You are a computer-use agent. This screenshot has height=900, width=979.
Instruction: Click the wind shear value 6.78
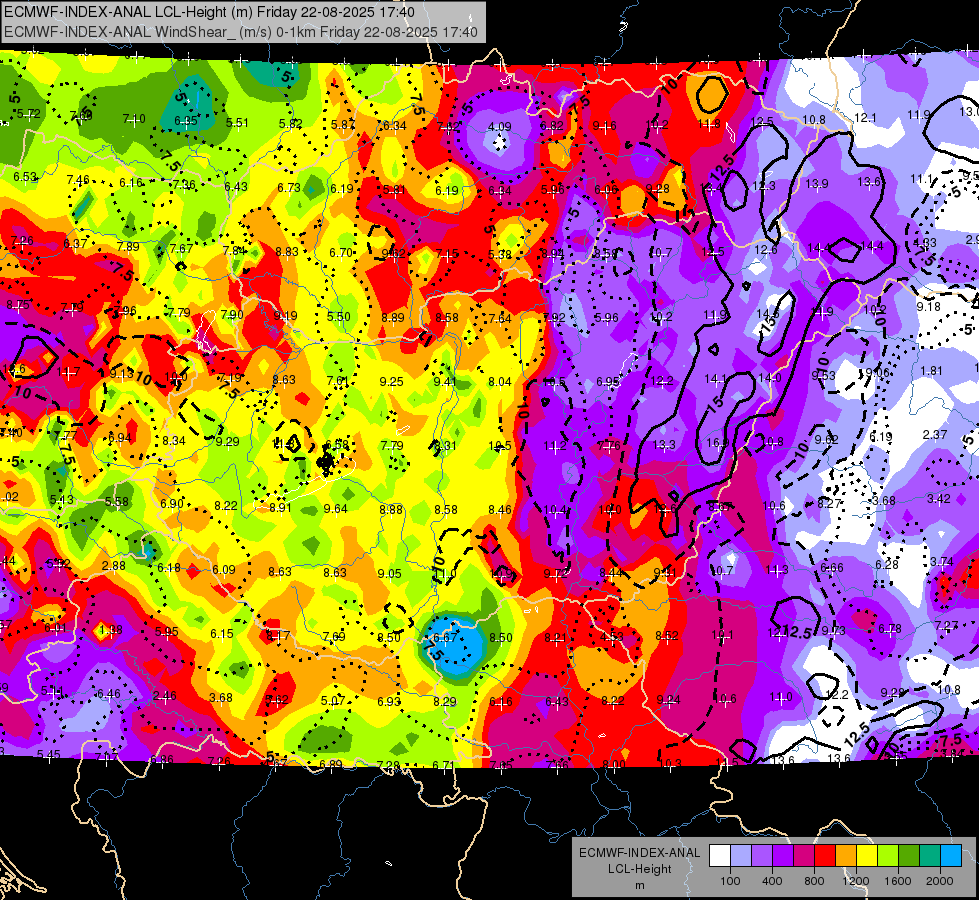(889, 628)
